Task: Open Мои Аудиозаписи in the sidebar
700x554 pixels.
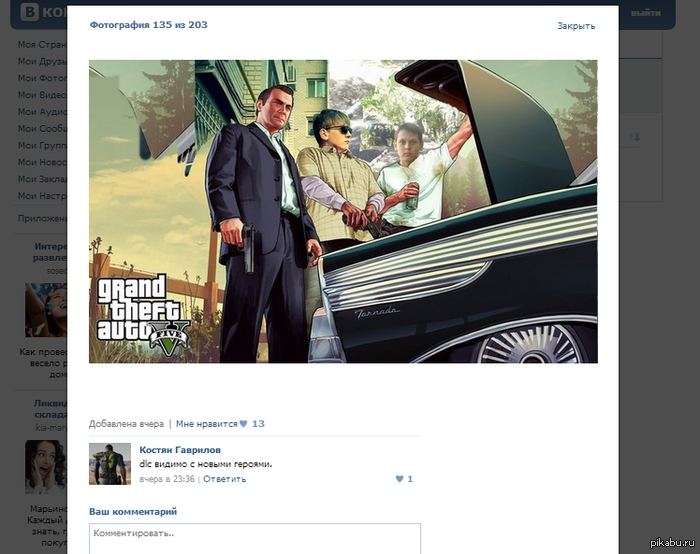Action: pyautogui.click(x=42, y=112)
